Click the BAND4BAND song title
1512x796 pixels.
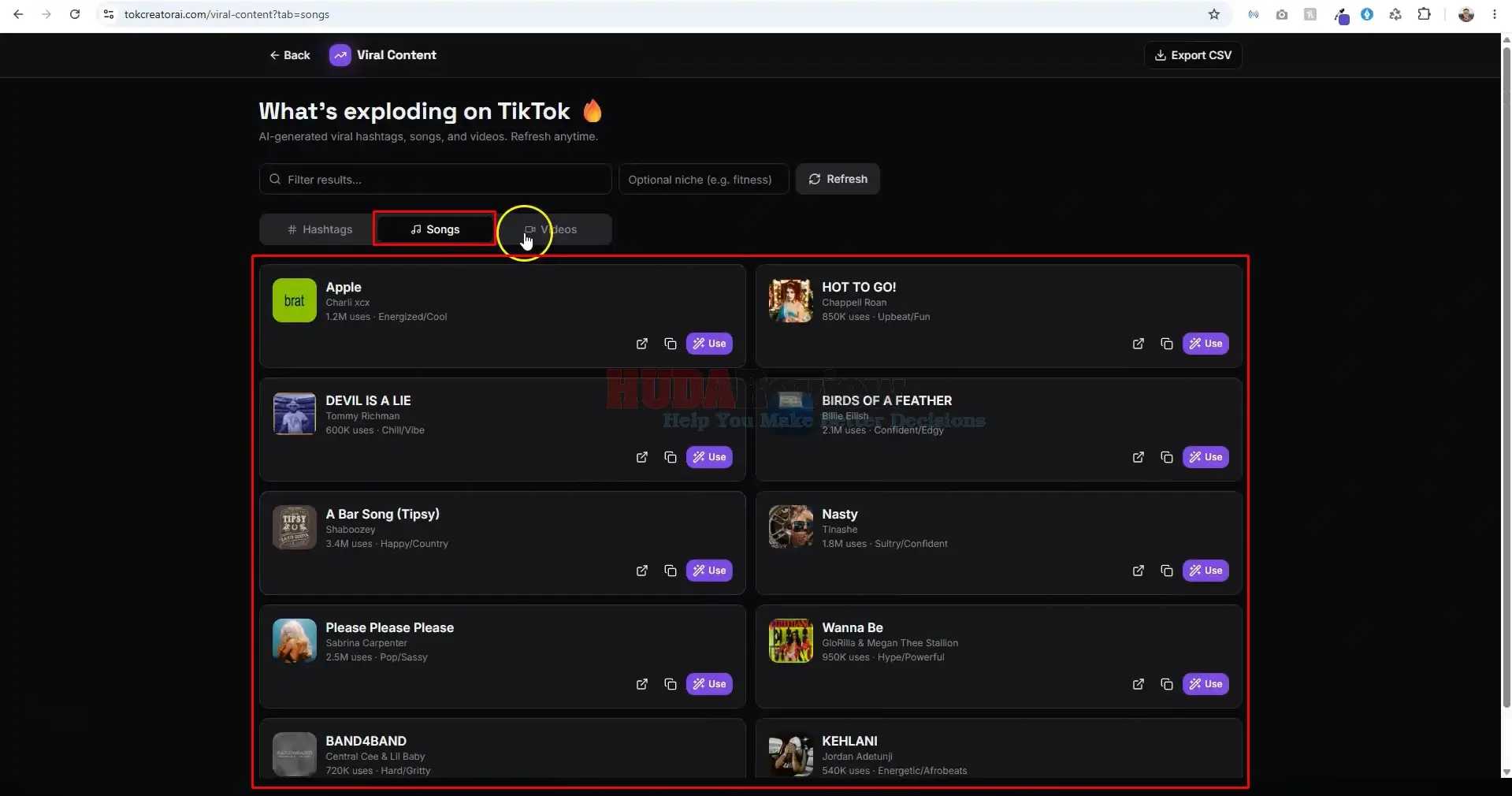click(366, 741)
